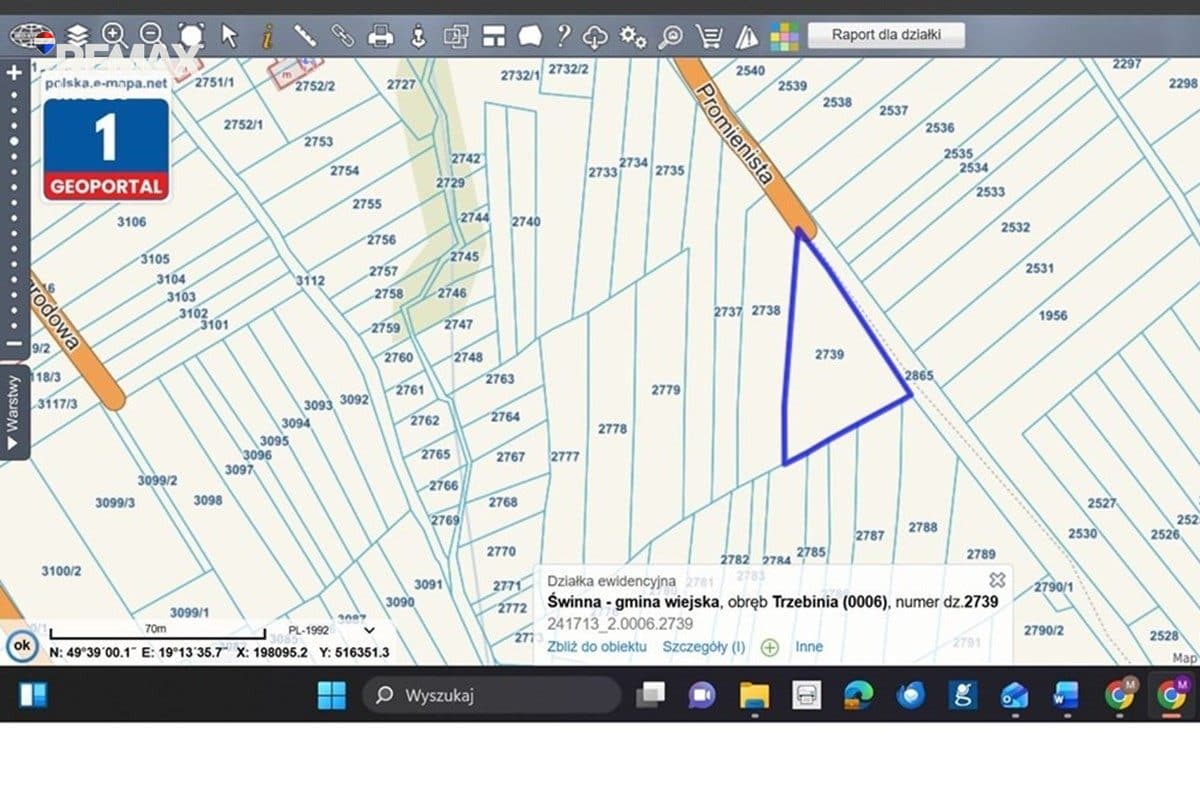This screenshot has height=800, width=1200.
Task: Select the object information 'i' tool
Action: tap(266, 36)
